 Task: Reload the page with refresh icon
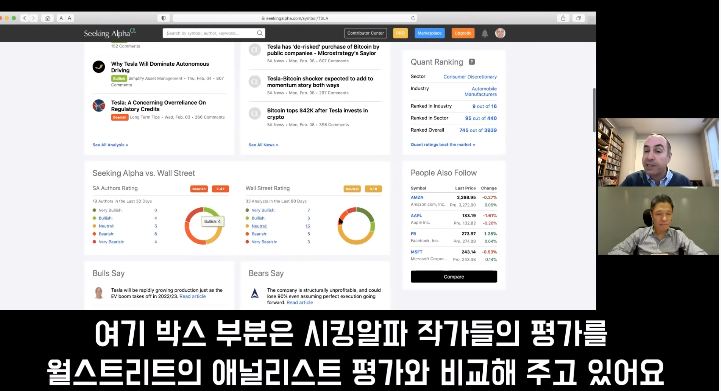point(413,18)
